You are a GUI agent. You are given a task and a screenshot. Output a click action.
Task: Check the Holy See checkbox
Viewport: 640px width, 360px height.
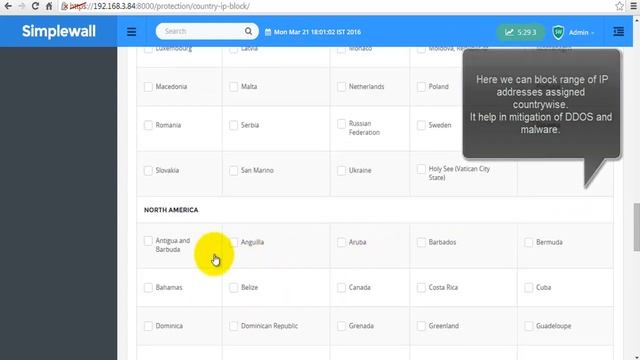[421, 169]
